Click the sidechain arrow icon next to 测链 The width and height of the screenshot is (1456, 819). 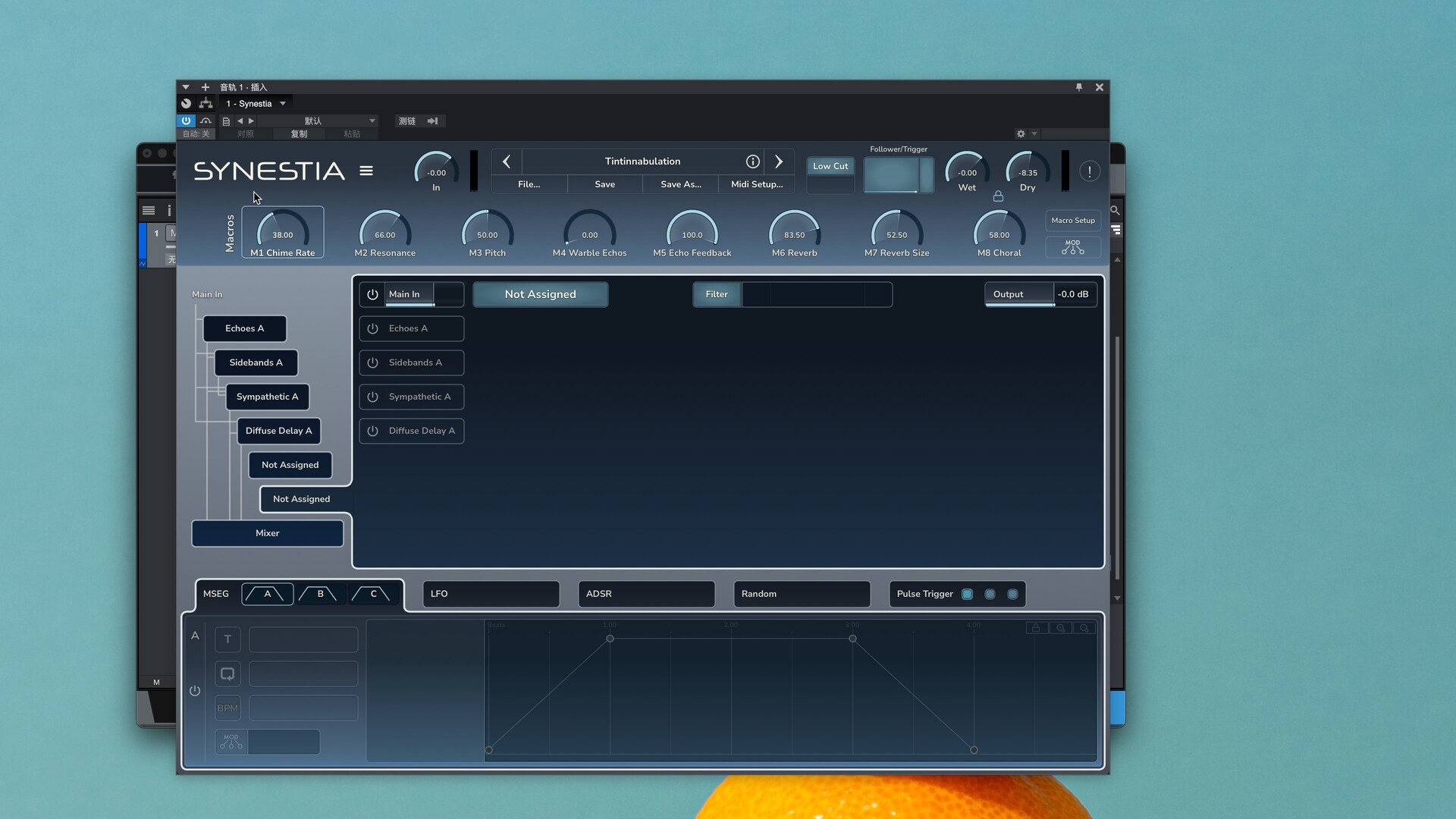pyautogui.click(x=432, y=121)
